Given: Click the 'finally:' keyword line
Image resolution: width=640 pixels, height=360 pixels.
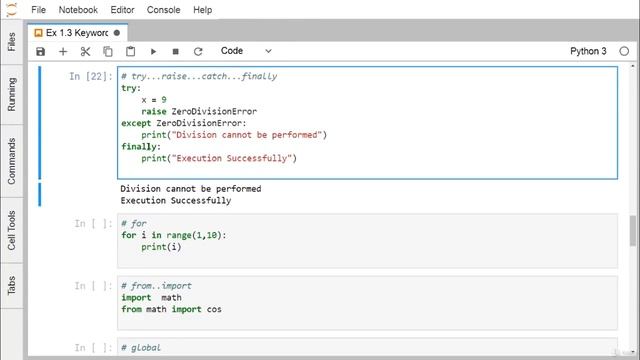Looking at the screenshot, I should [141, 147].
